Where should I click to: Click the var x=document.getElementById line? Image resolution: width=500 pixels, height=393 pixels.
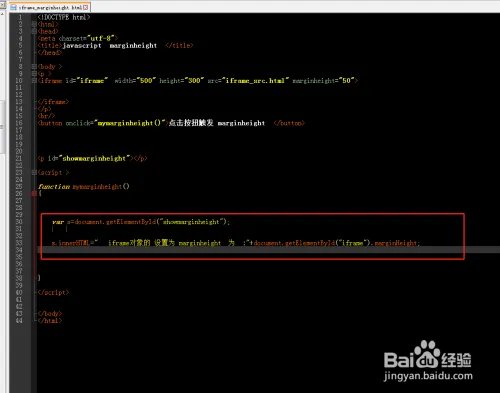click(141, 222)
